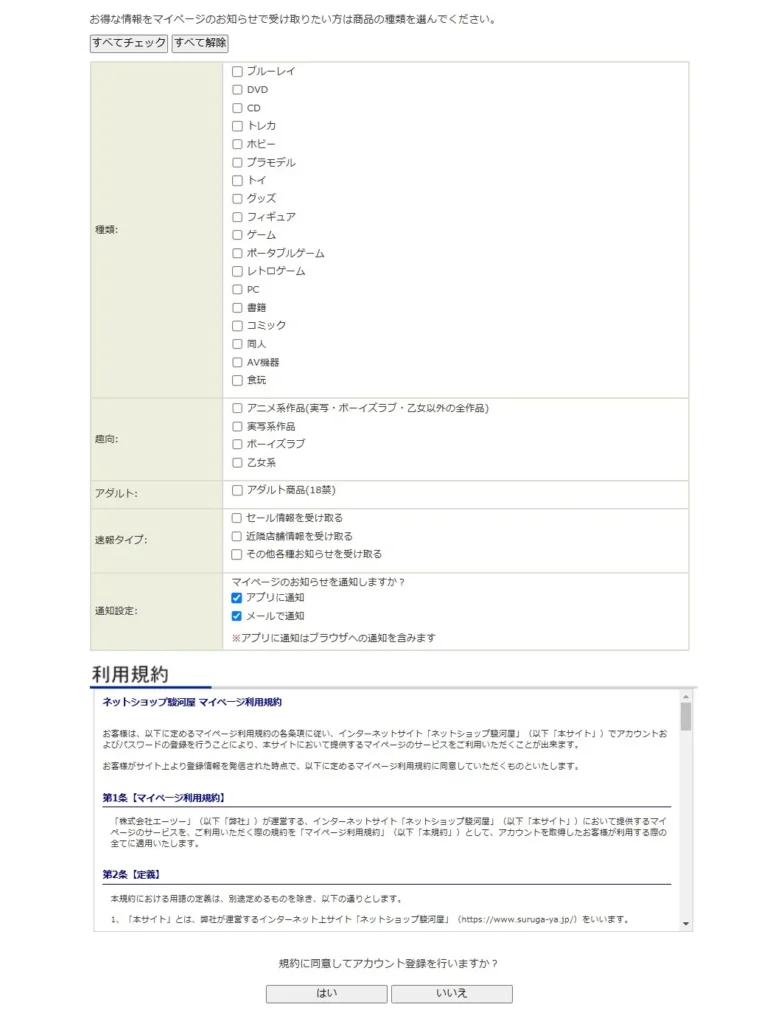Check 近隣店舗情報を受け取る option
The width and height of the screenshot is (781, 1024).
pos(238,536)
